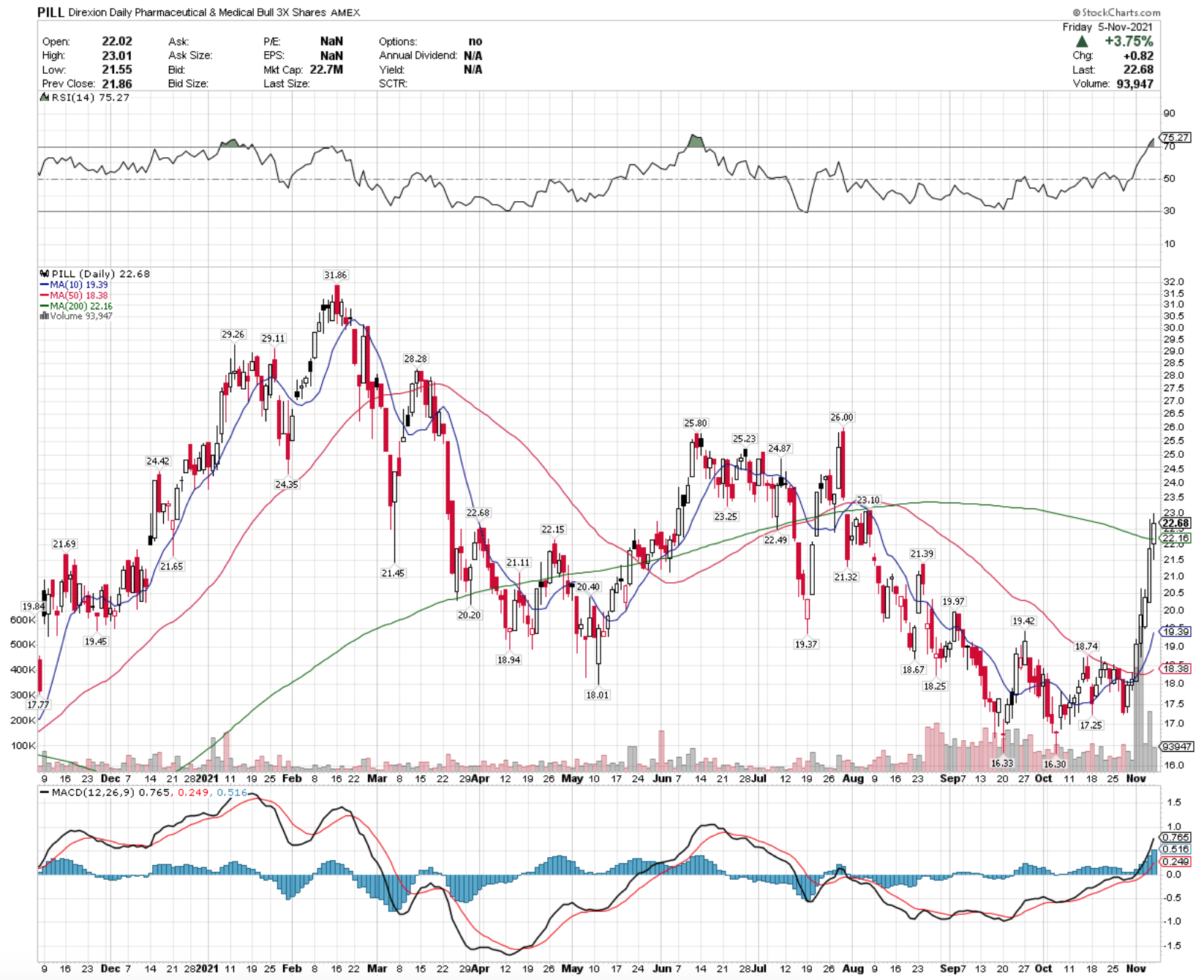The height and width of the screenshot is (980, 1204).
Task: Click the Open 22.02 value
Action: (x=117, y=41)
